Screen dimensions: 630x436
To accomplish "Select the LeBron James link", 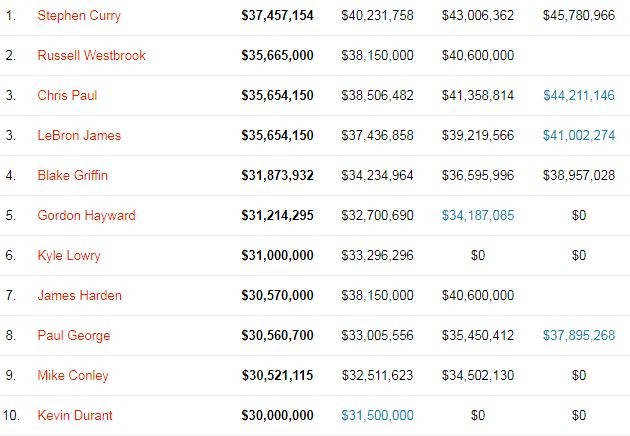I will [79, 136].
